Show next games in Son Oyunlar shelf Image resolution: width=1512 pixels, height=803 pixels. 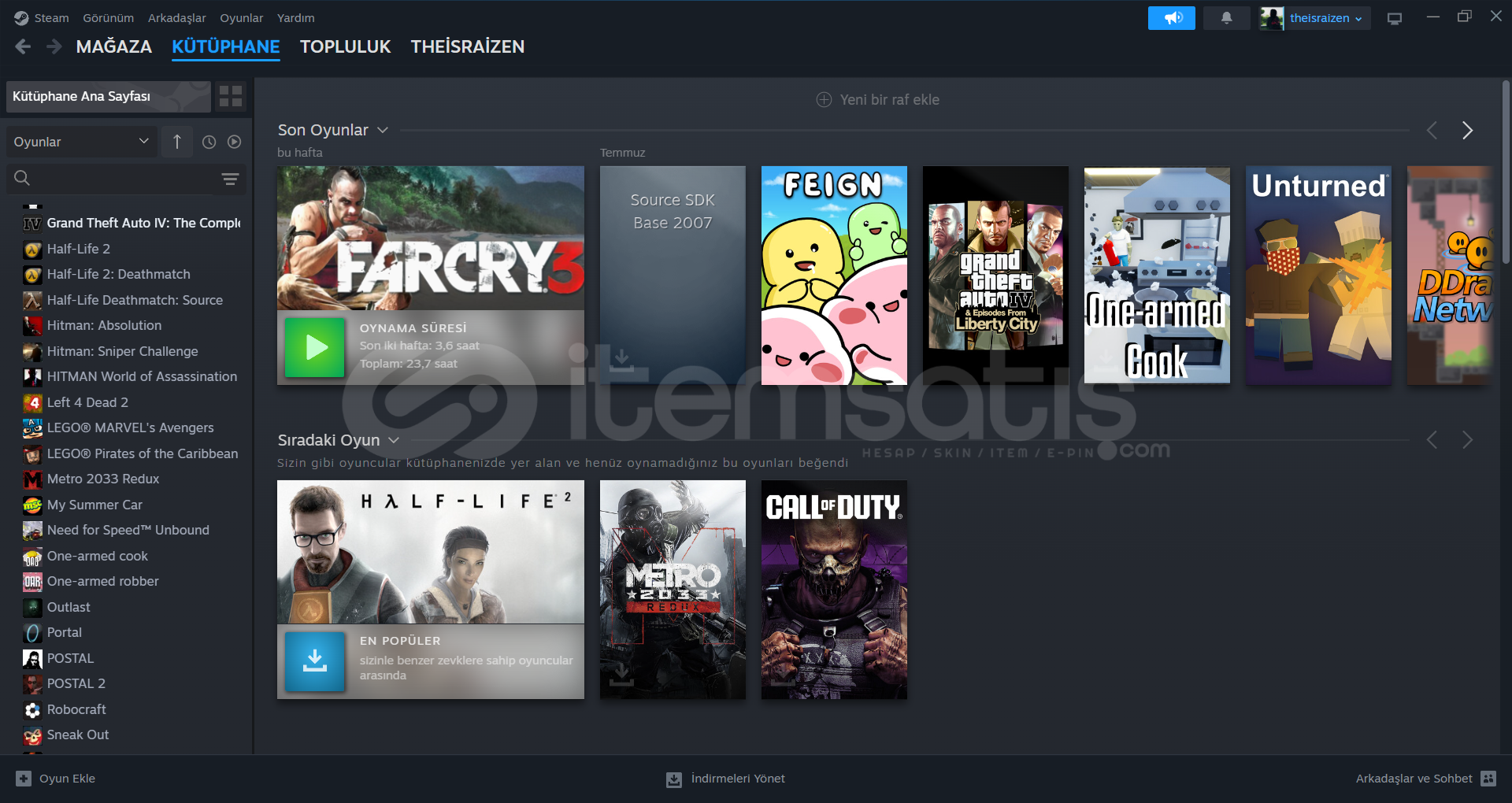pos(1467,131)
